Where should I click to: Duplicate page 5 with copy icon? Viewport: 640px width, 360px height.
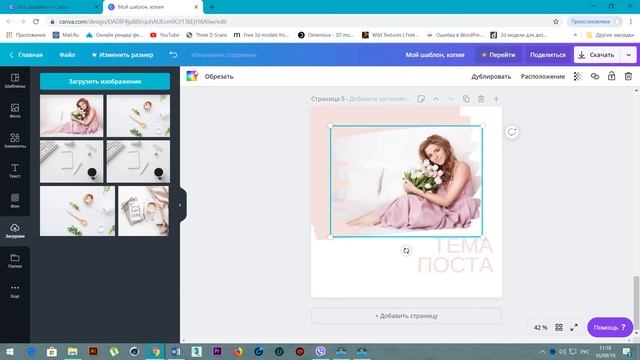click(x=466, y=99)
